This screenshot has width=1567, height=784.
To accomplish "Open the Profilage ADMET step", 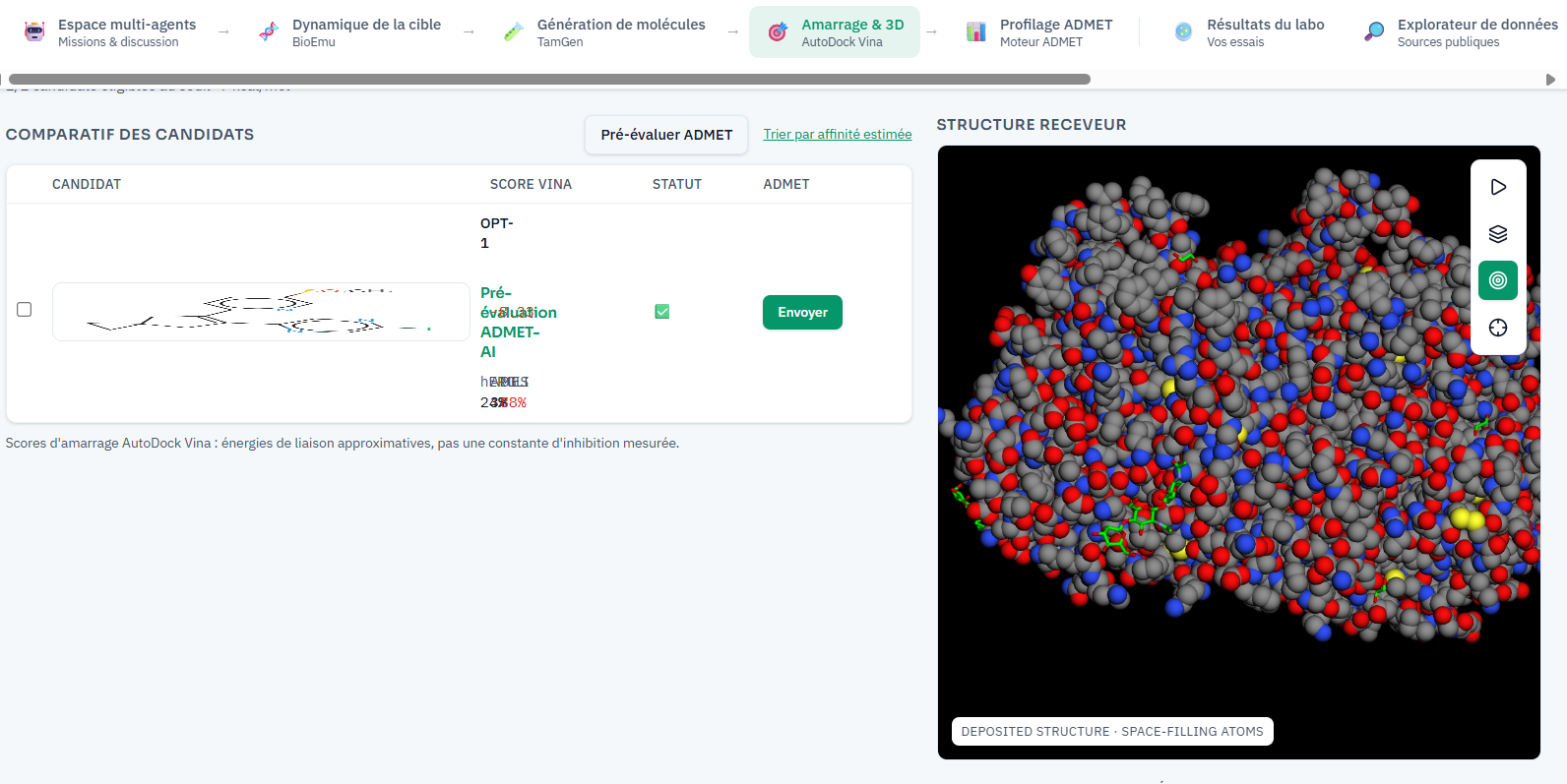I will 1039,32.
